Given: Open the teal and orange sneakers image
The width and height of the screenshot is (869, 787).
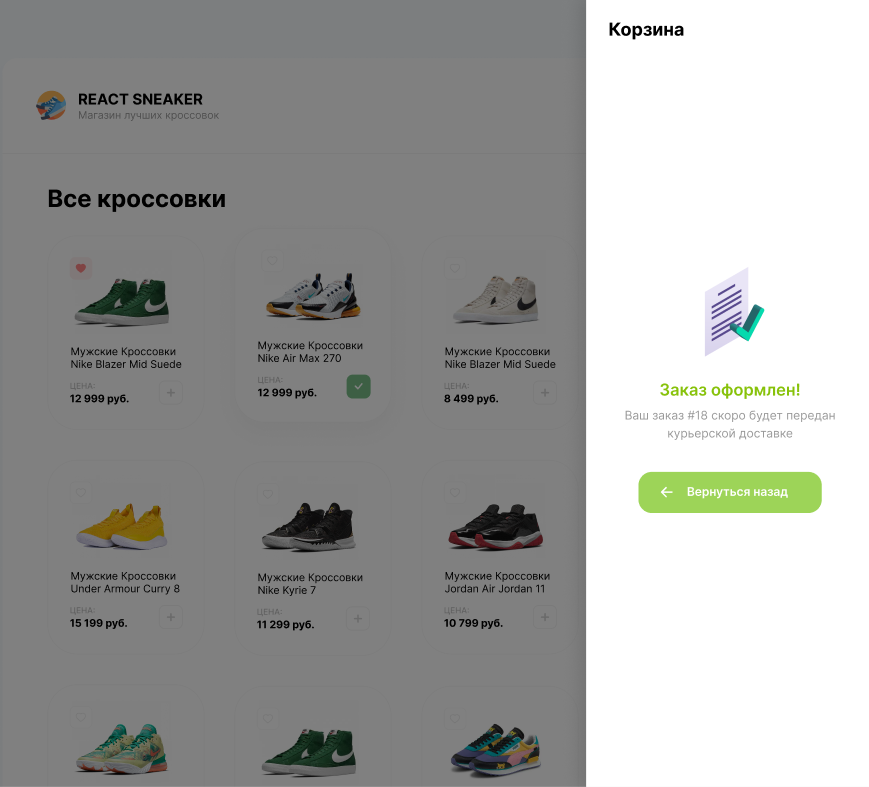Looking at the screenshot, I should (122, 749).
